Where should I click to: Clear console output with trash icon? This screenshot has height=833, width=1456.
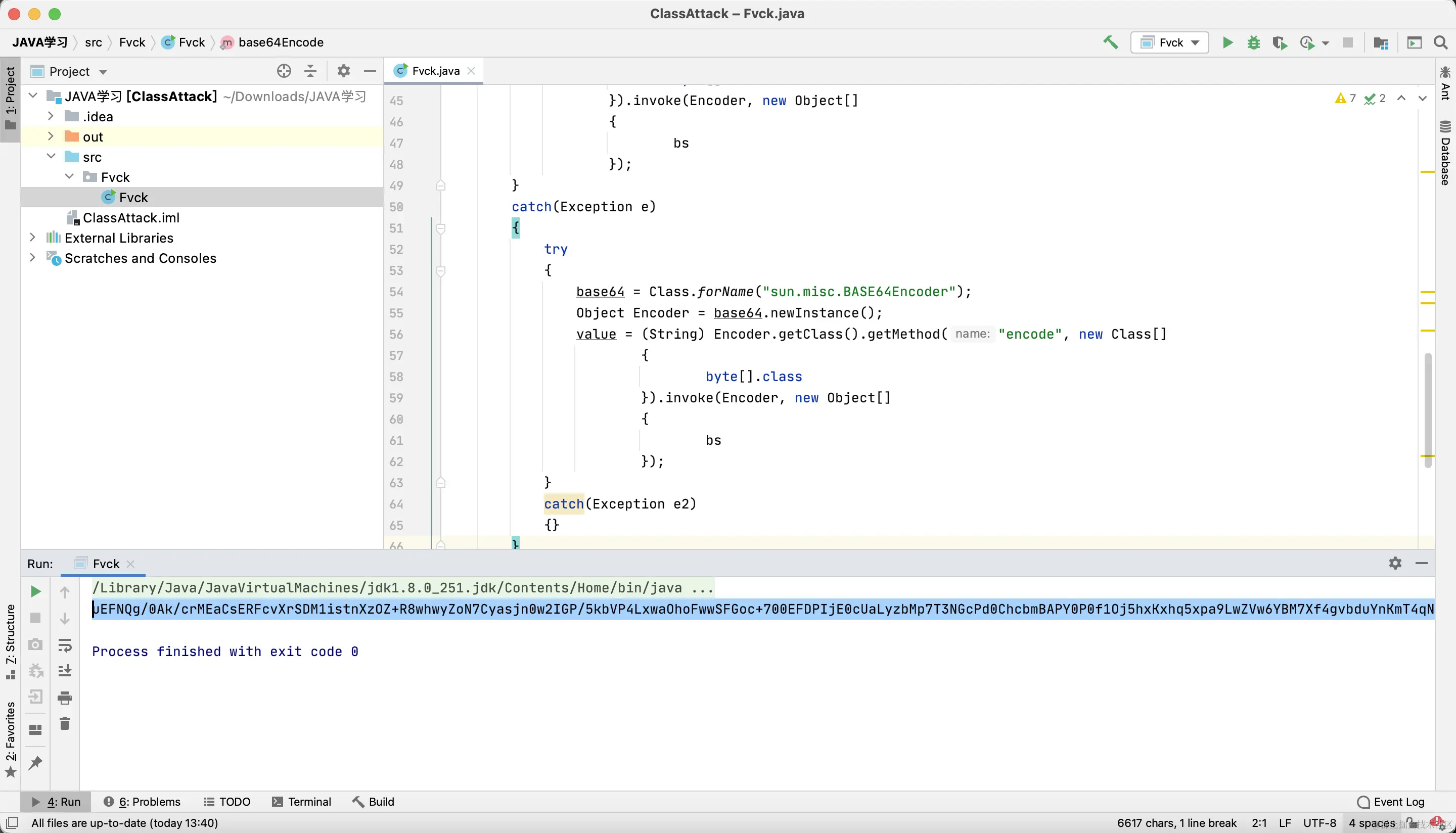(65, 724)
